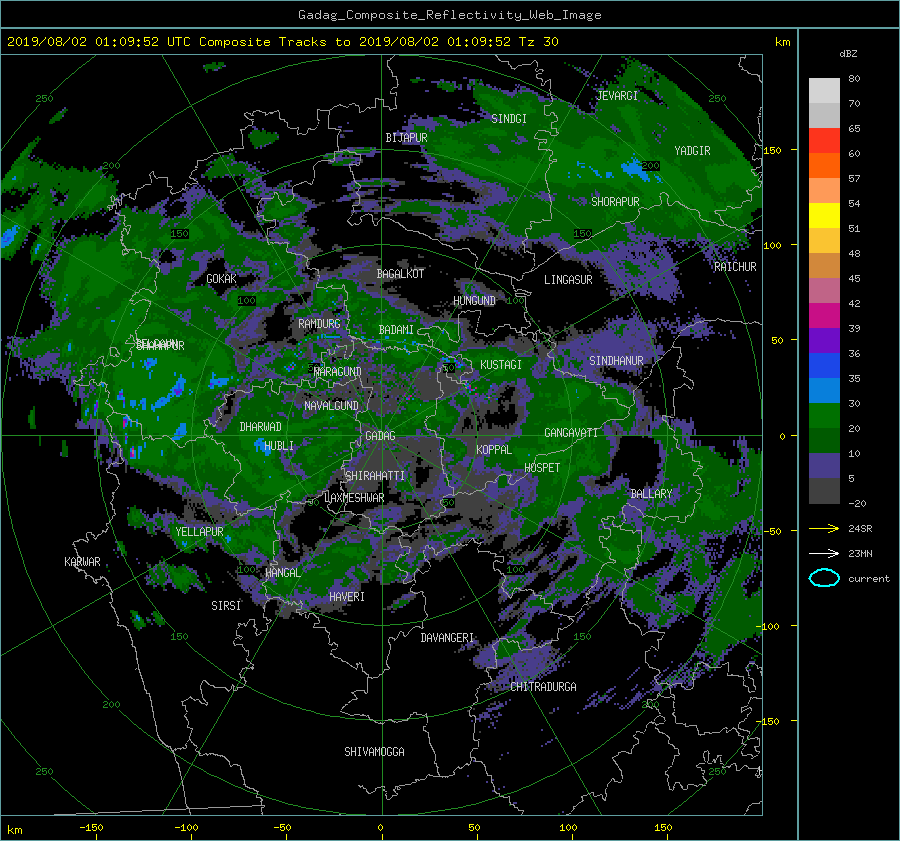Click the Gadag_Composite_Reflectivity_Web_Image title
This screenshot has height=841, width=900.
[x=449, y=15]
